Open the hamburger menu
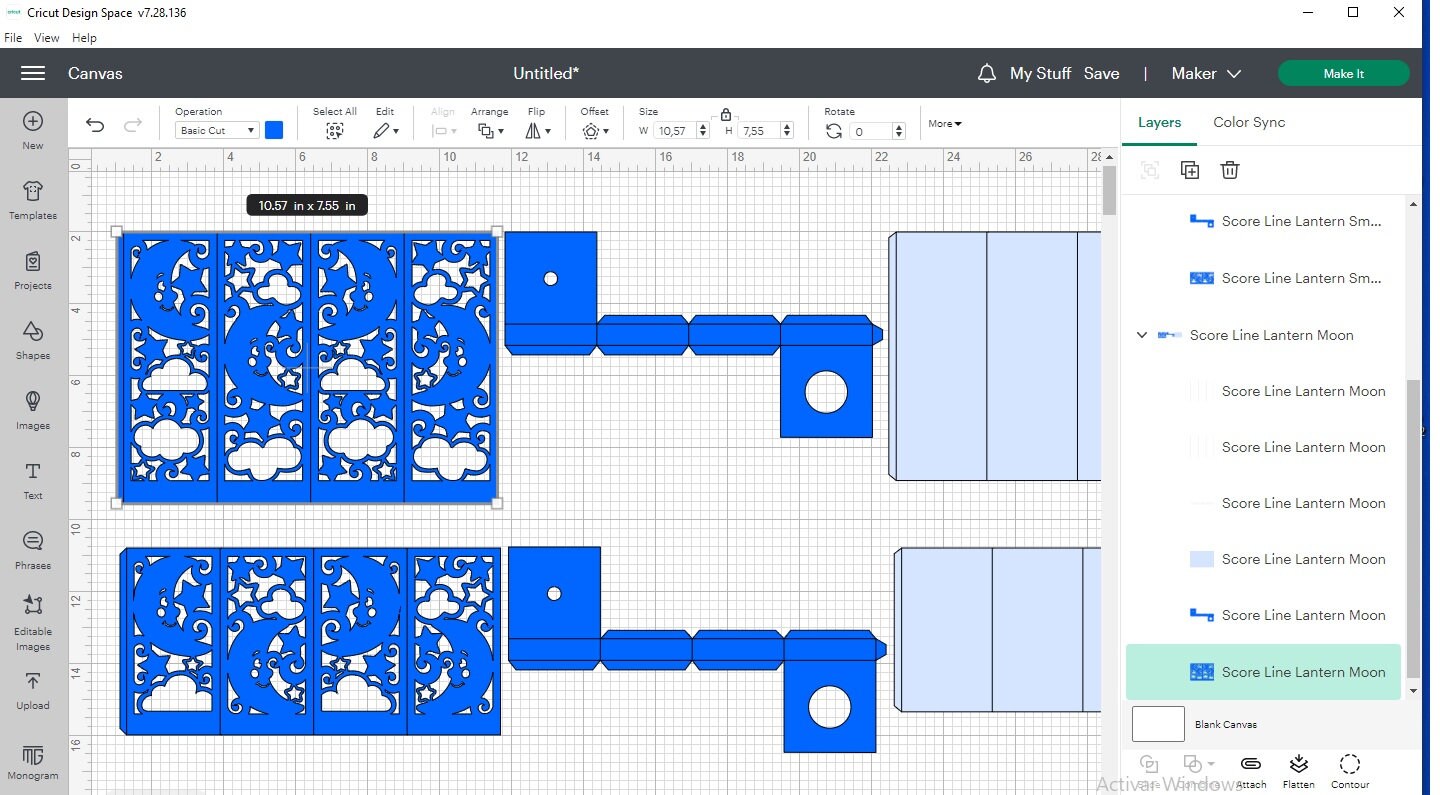Image resolution: width=1440 pixels, height=795 pixels. (33, 73)
